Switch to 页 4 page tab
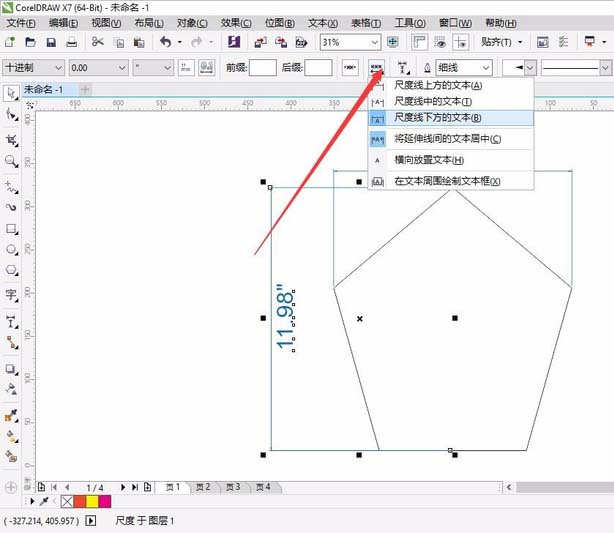This screenshot has width=614, height=533. point(264,487)
